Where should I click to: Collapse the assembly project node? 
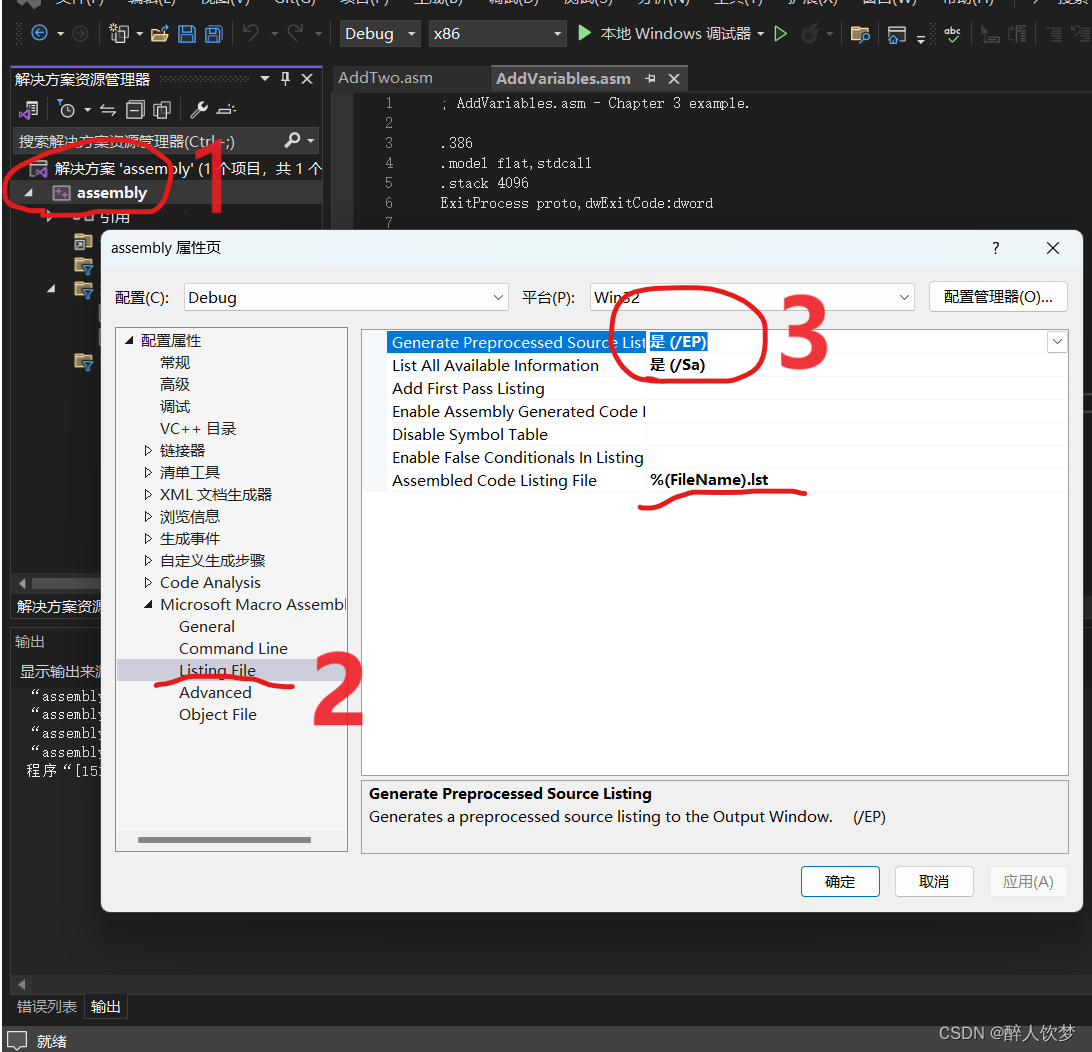pos(28,192)
